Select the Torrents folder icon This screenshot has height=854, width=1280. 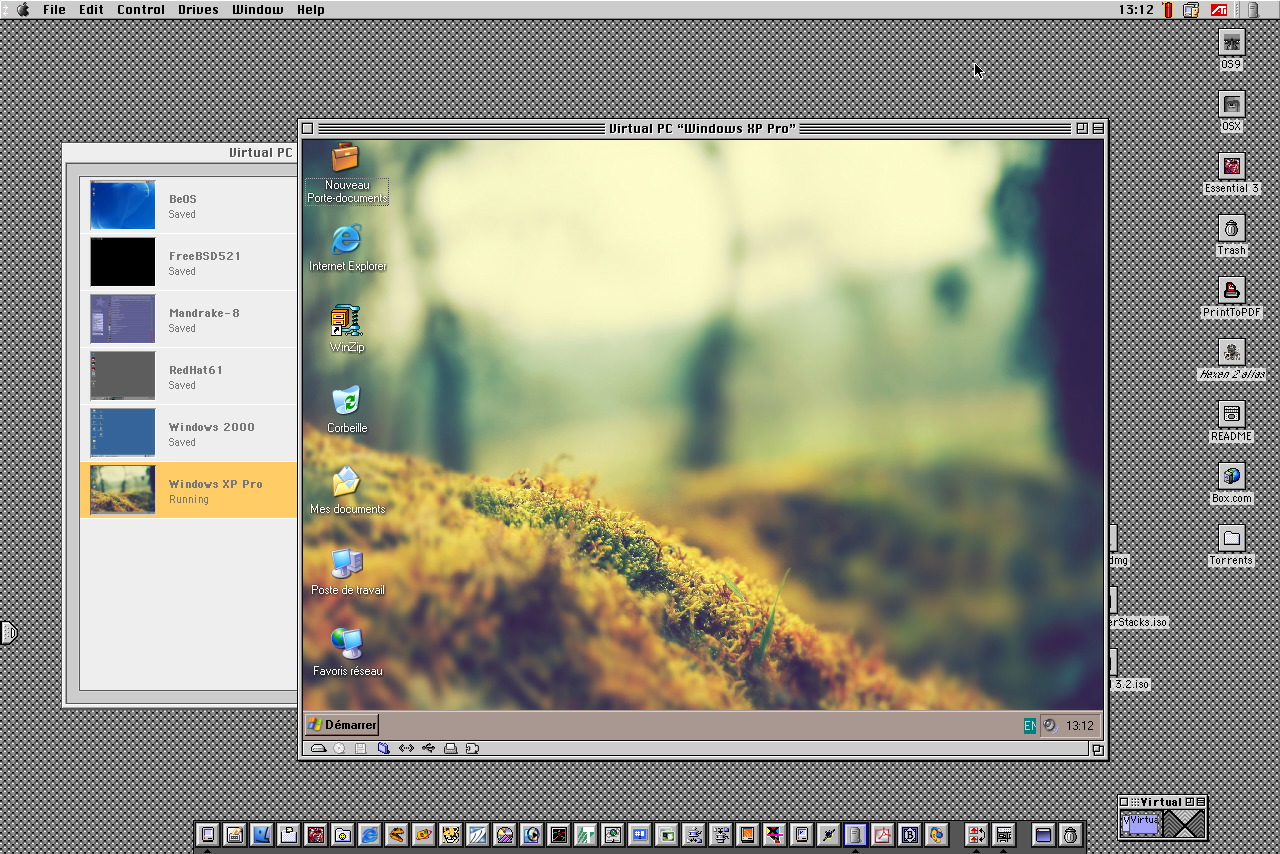pos(1231,545)
